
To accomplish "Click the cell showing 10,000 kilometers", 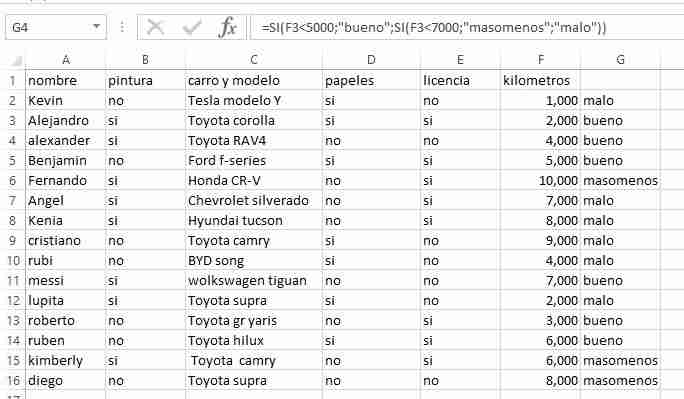I will click(x=540, y=181).
